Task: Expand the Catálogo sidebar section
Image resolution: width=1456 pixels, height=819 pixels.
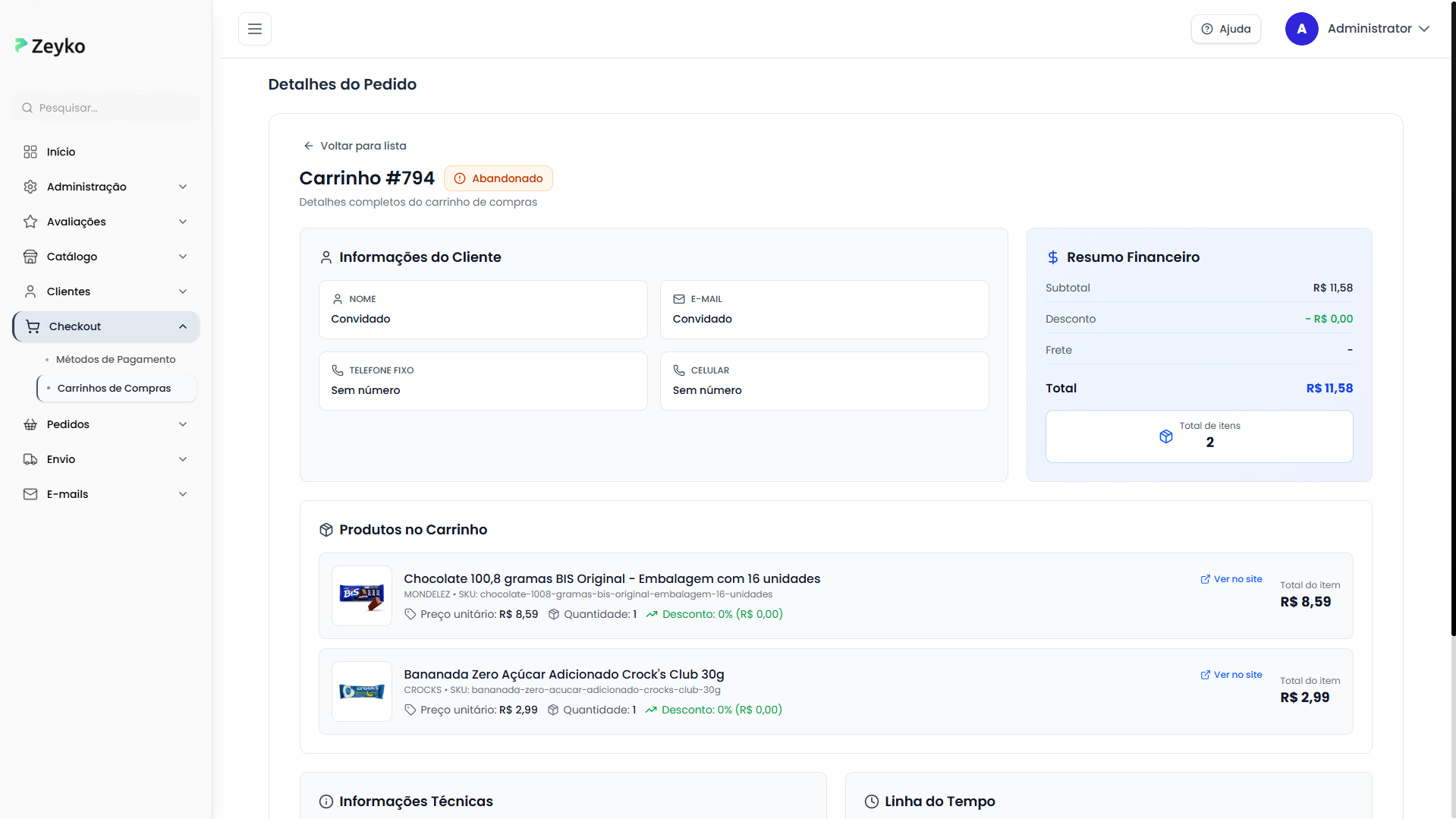Action: [105, 257]
